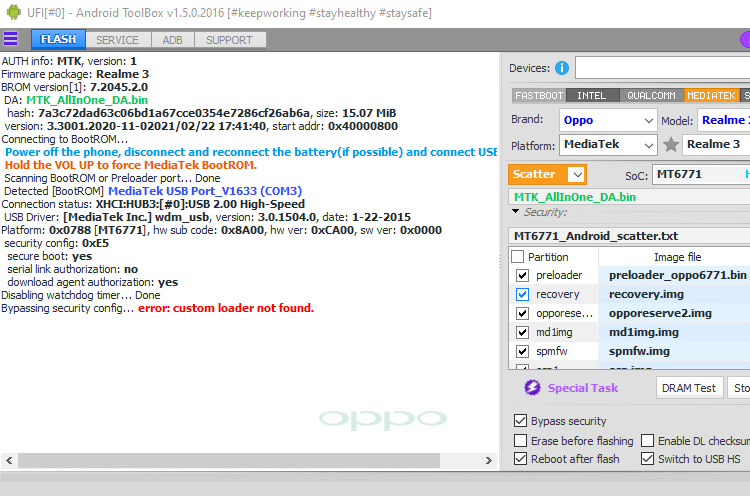Click MediaTek USB Port_V1633 (COM3) log text
Screen dimensions: 750x496
tap(205, 191)
